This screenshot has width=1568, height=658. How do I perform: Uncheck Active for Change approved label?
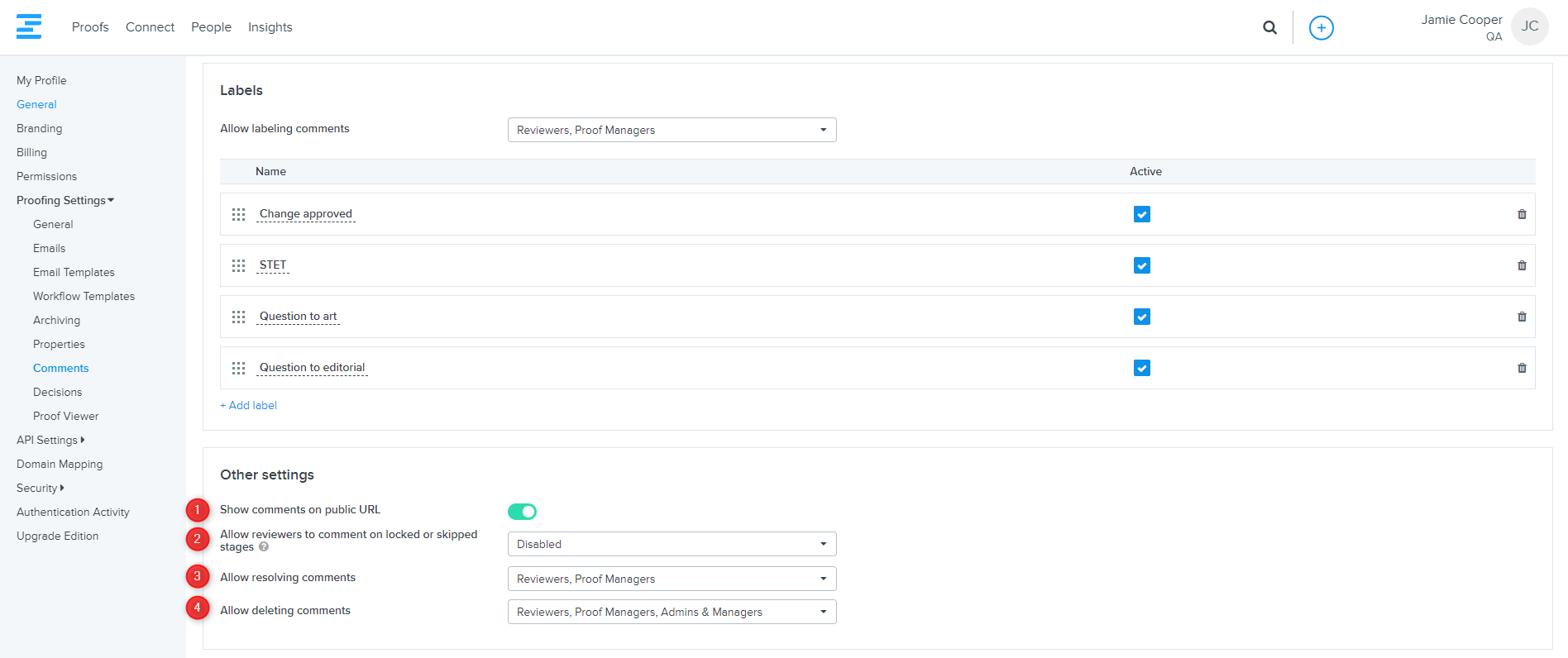tap(1141, 214)
